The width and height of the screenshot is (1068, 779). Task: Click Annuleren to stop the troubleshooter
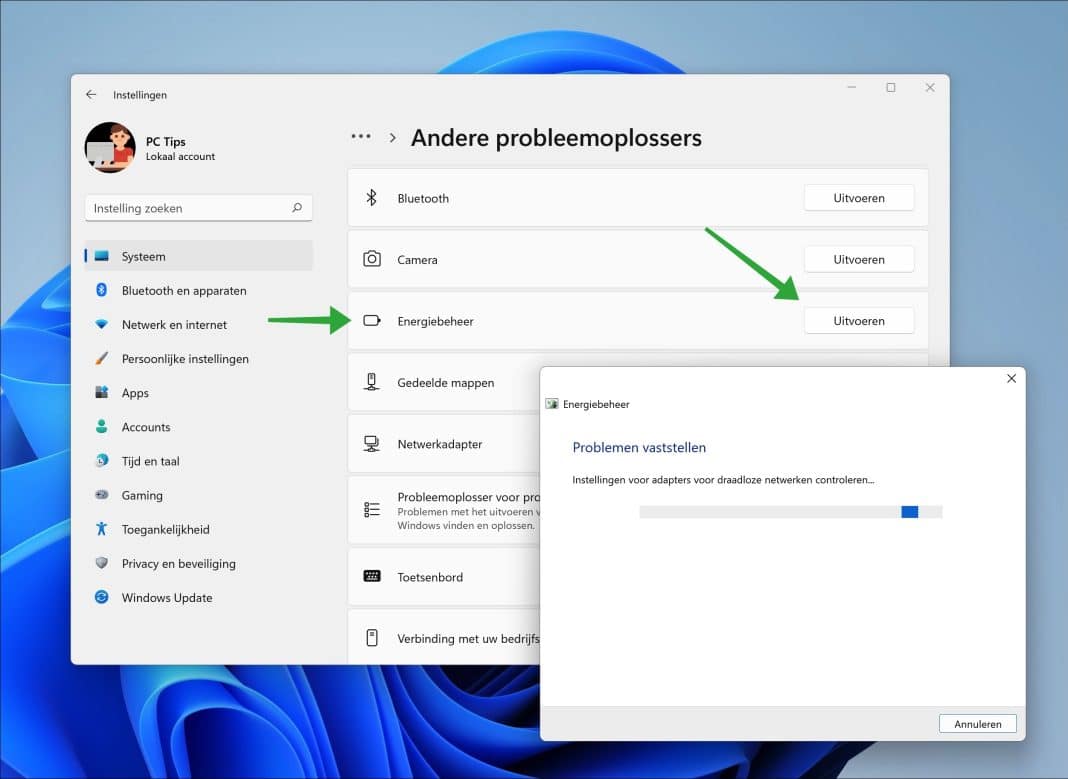977,723
